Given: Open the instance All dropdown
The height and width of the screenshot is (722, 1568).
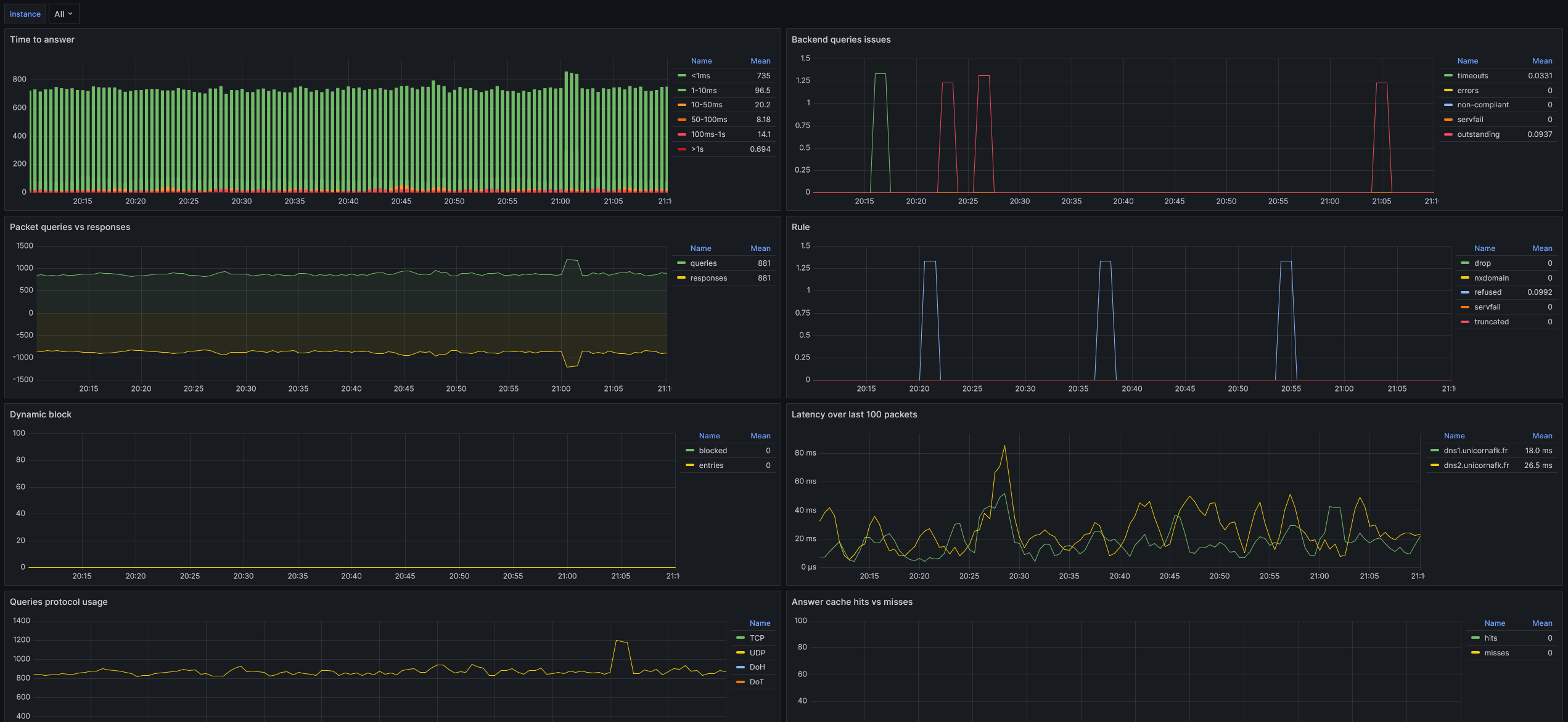Looking at the screenshot, I should pyautogui.click(x=64, y=14).
